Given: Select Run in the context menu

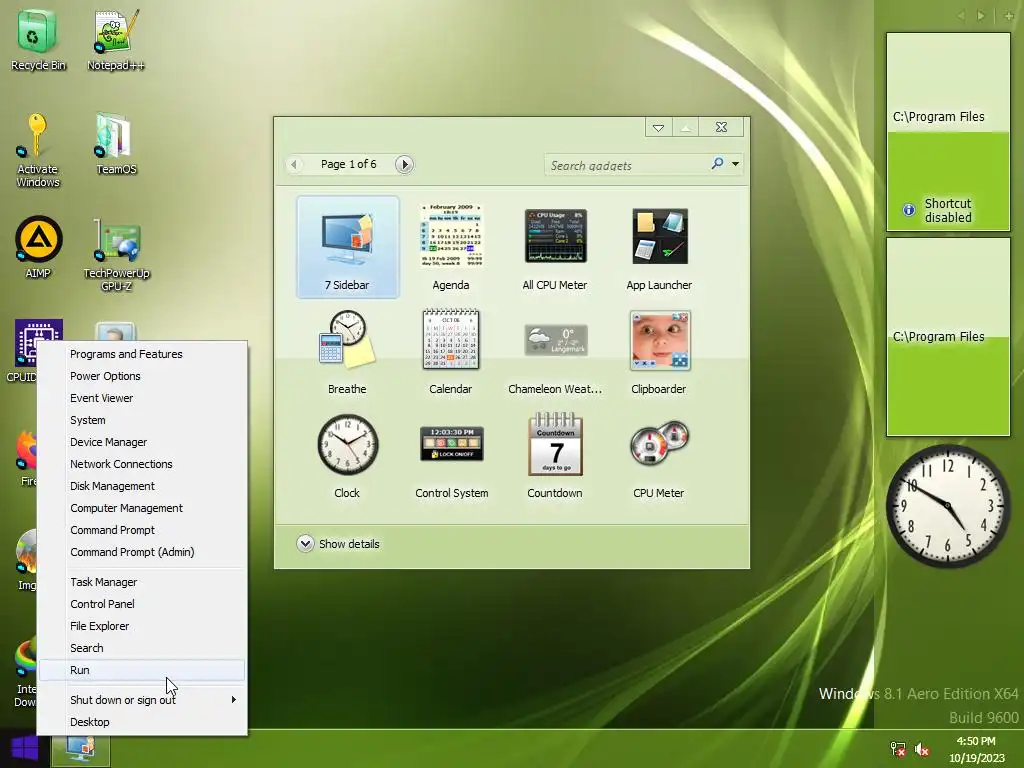Looking at the screenshot, I should point(142,670).
